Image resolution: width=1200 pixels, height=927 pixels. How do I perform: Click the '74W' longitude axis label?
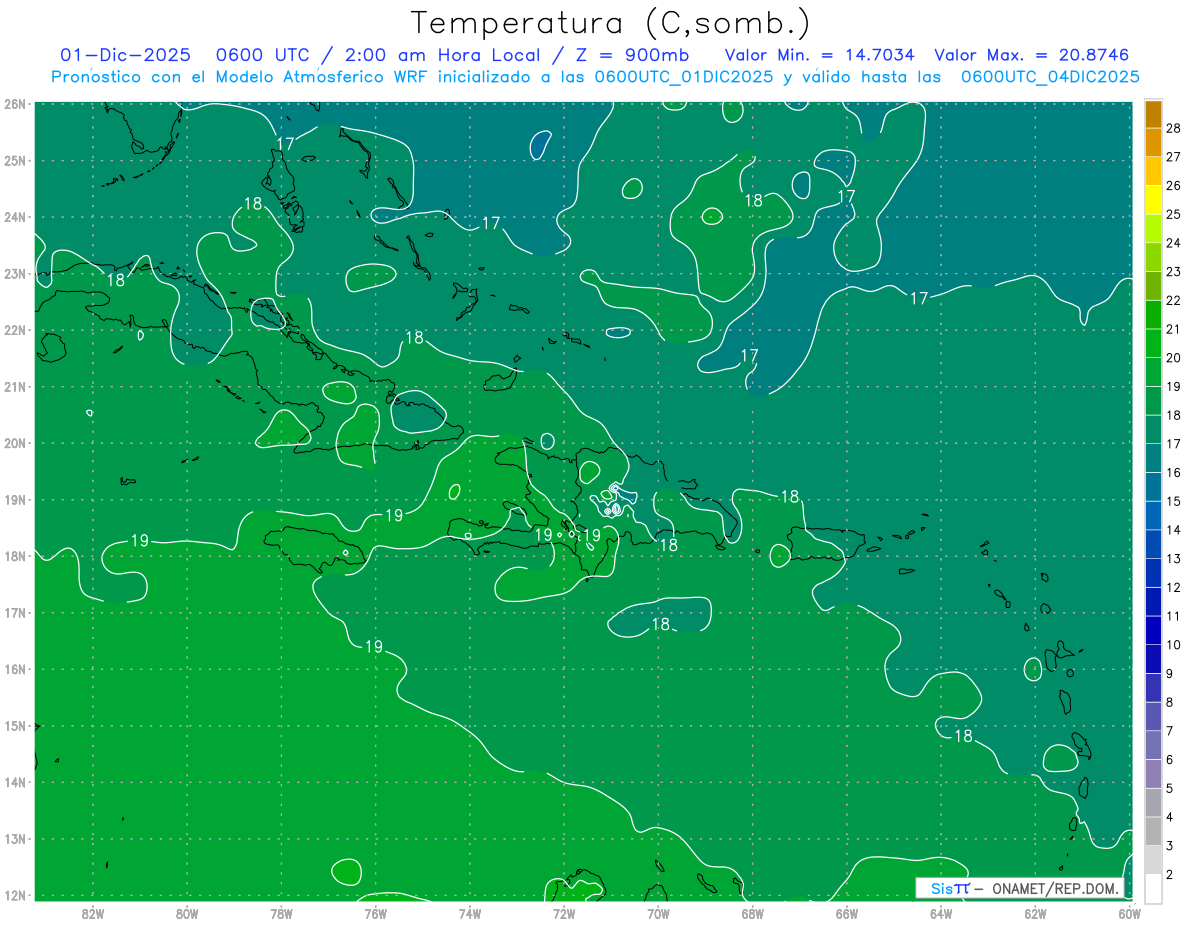pyautogui.click(x=469, y=914)
